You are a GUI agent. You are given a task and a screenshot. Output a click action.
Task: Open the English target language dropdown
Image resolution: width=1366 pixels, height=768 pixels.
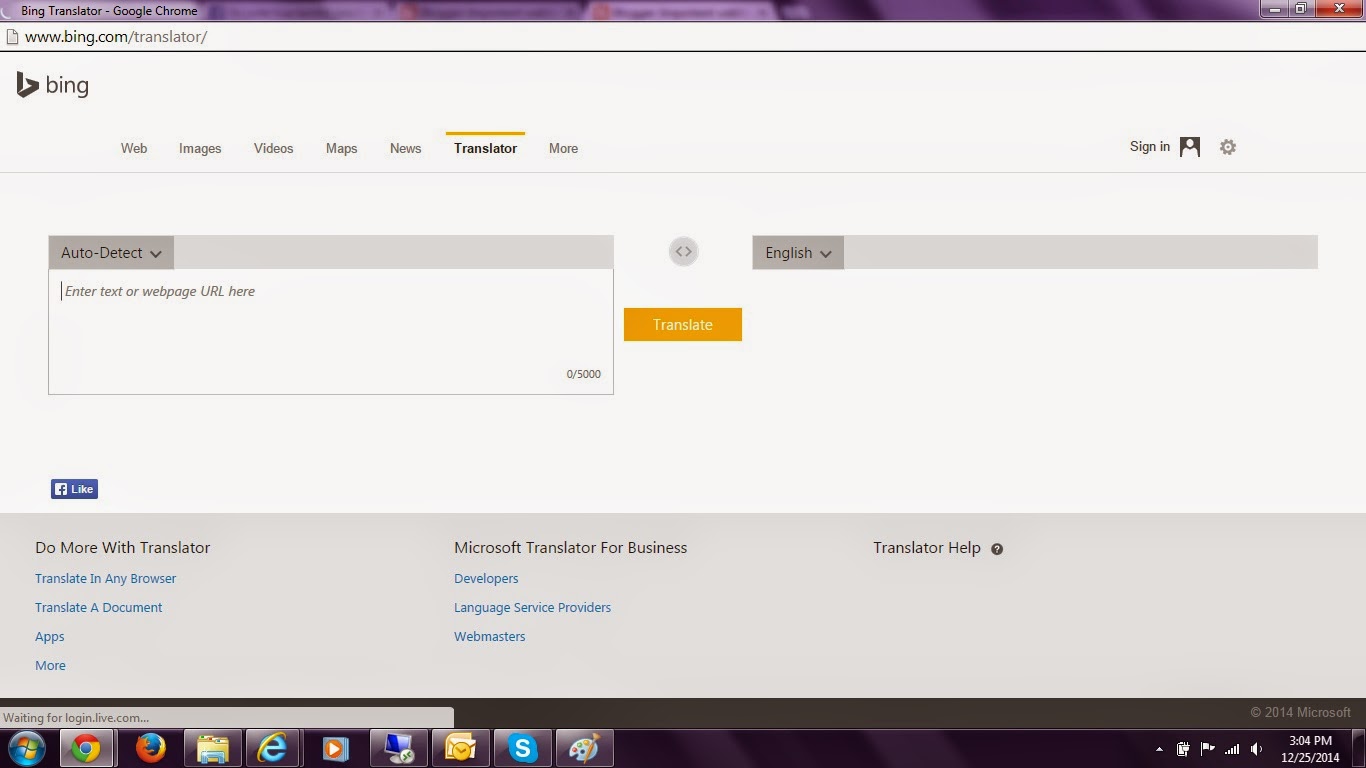(x=798, y=253)
